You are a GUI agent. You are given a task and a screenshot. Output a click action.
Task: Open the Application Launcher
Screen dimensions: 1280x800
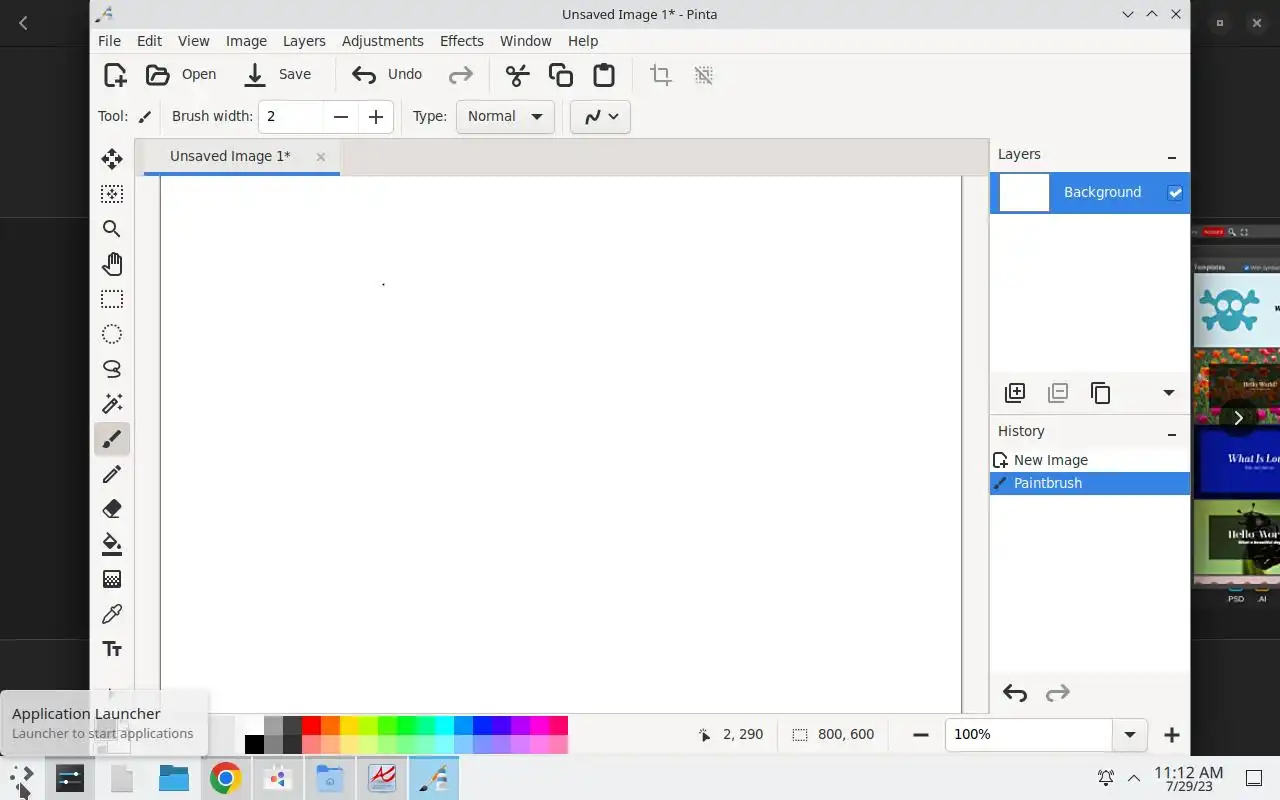click(22, 778)
